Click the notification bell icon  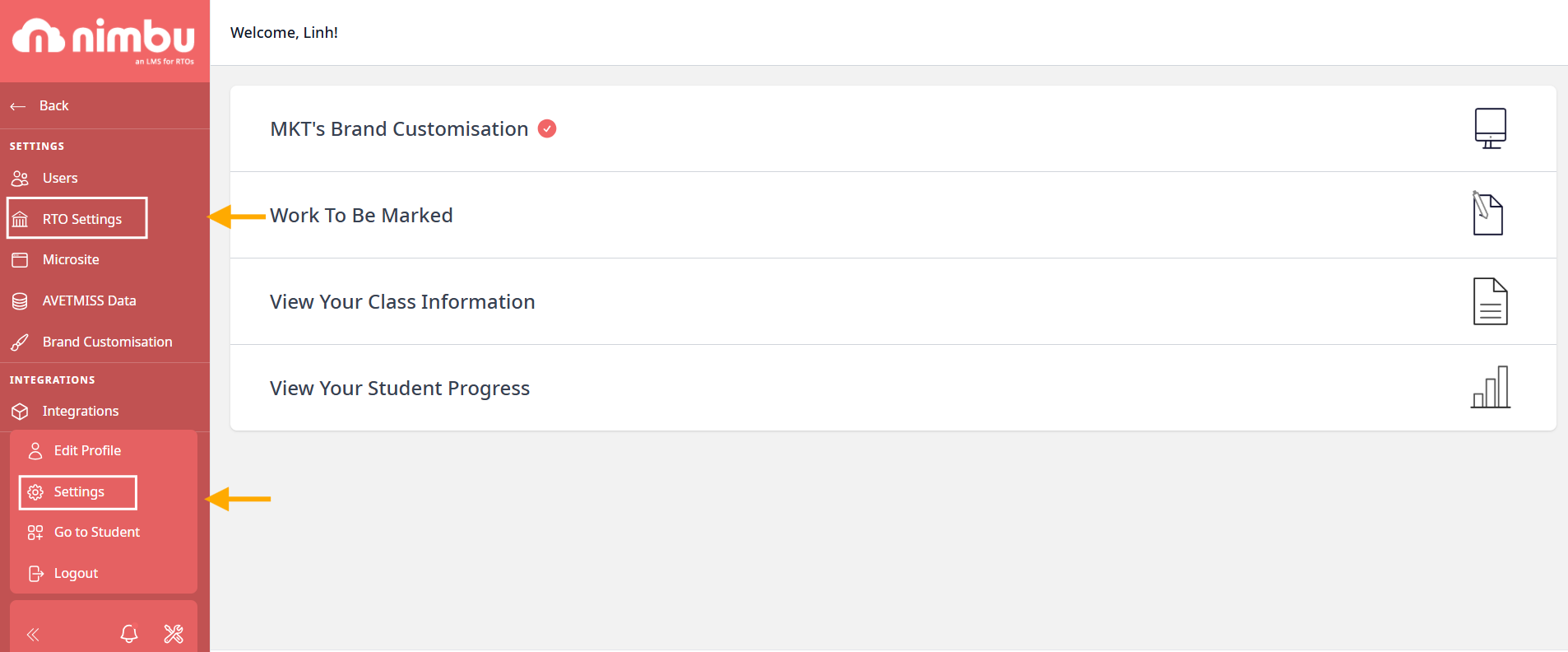point(129,634)
